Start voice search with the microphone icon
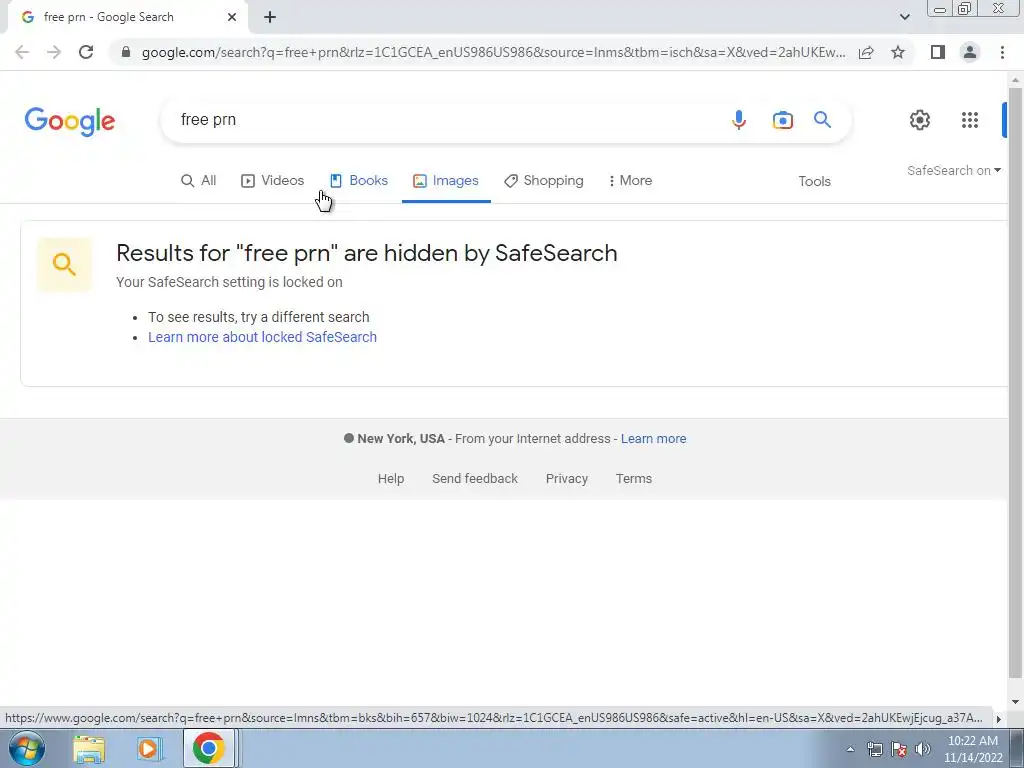Image resolution: width=1024 pixels, height=768 pixels. pos(739,120)
